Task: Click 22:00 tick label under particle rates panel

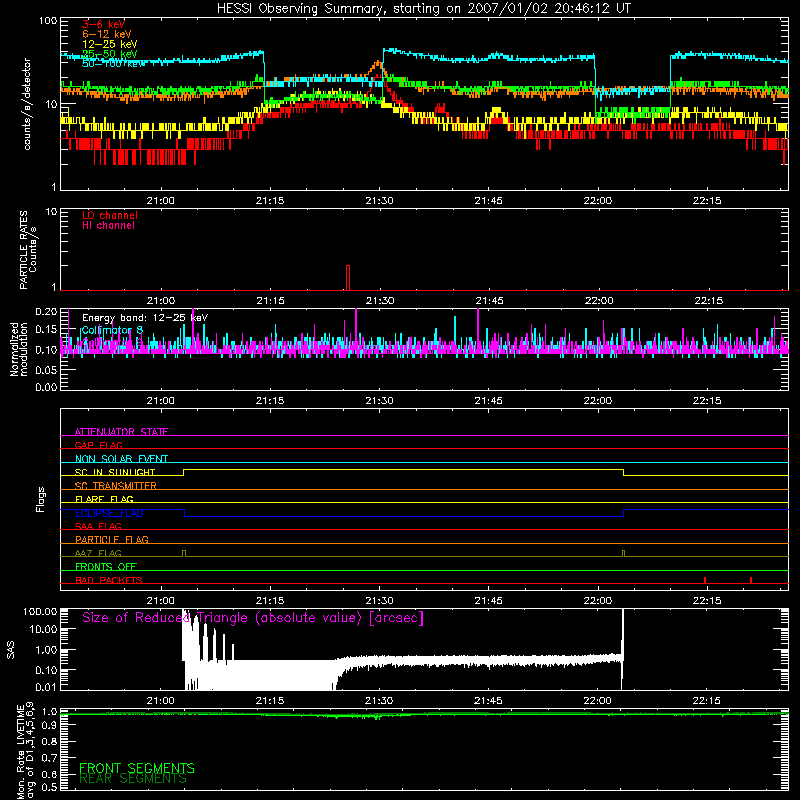Action: click(x=598, y=301)
